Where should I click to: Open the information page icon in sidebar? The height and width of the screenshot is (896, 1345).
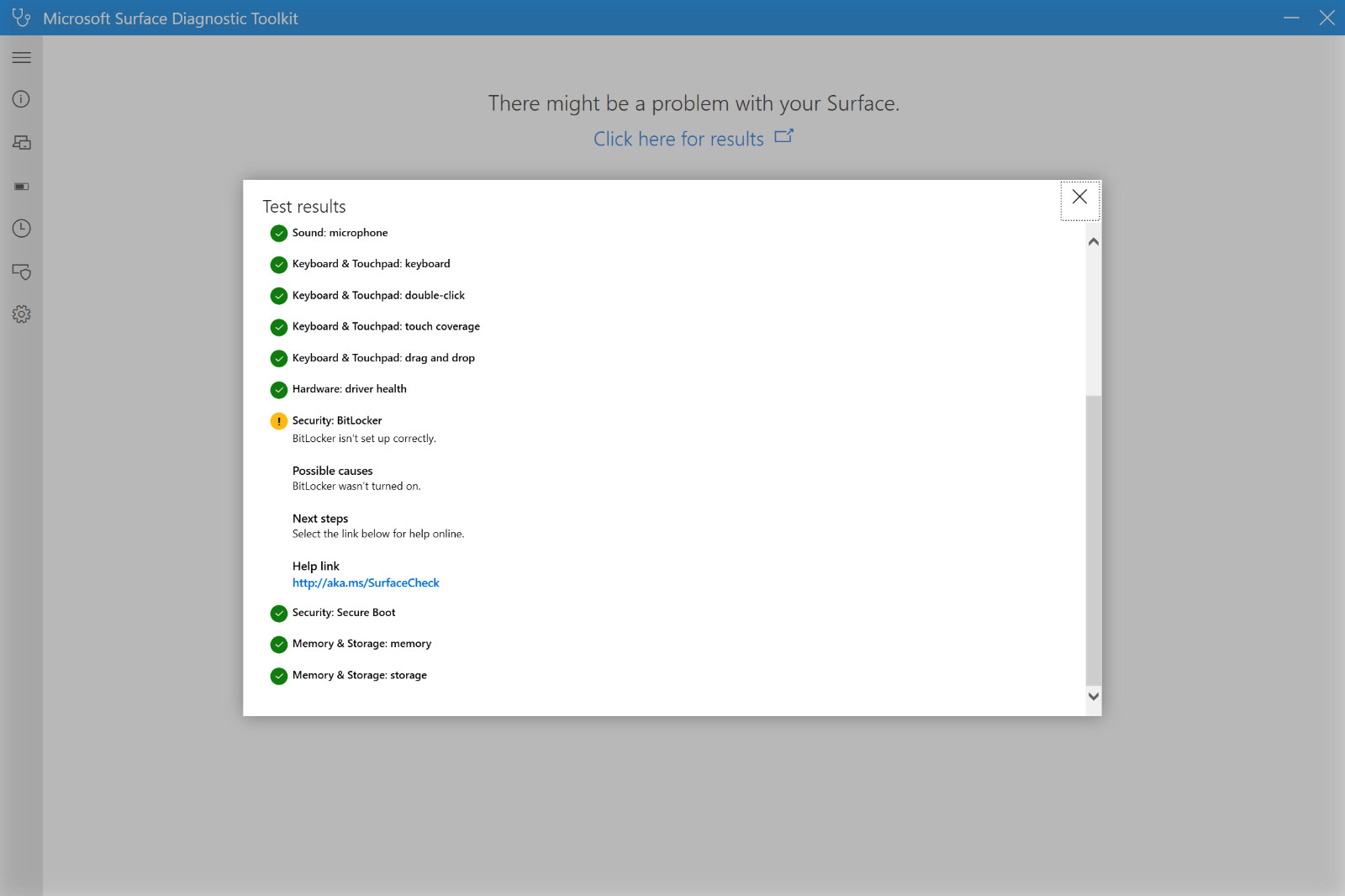click(x=22, y=99)
